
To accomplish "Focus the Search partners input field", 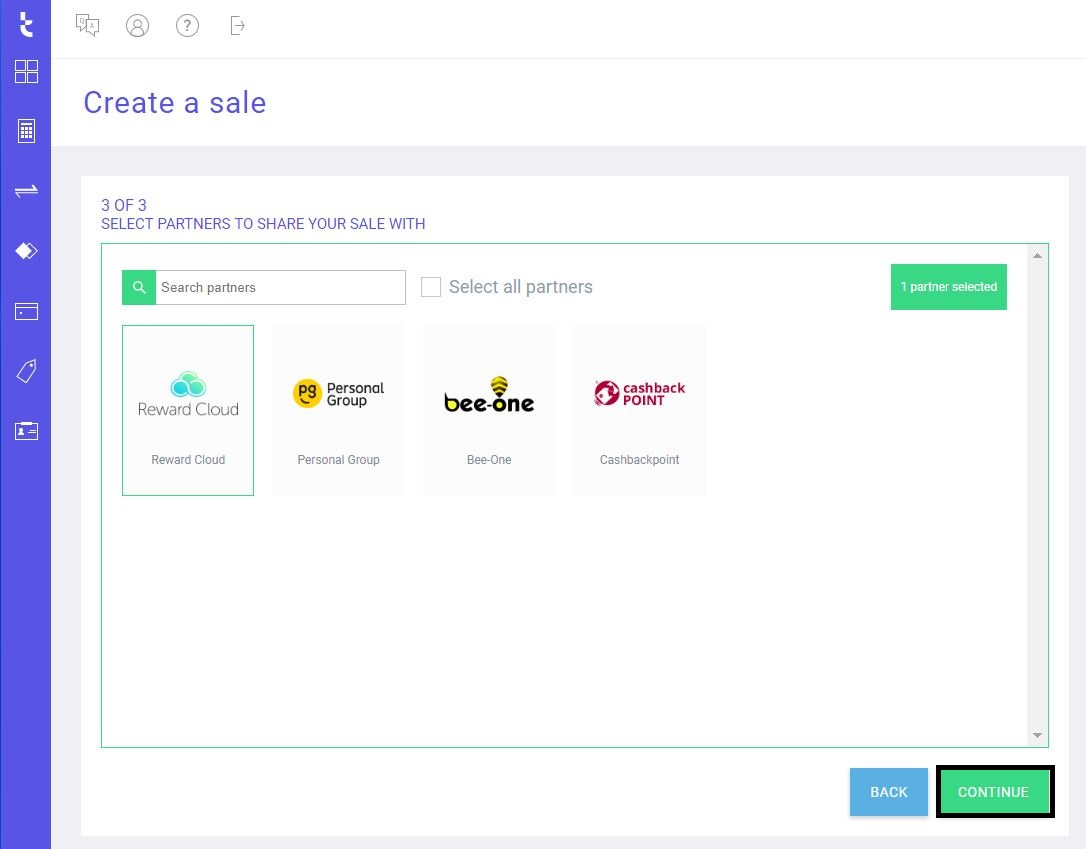I will [280, 287].
